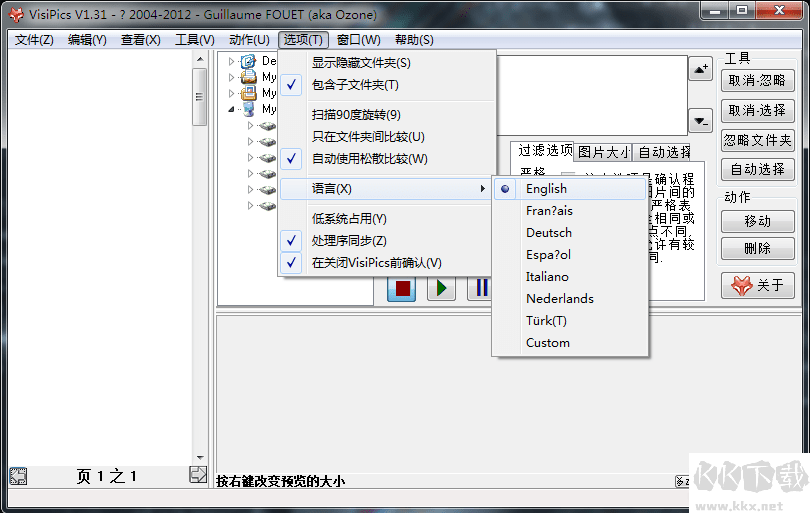Image resolution: width=810 pixels, height=513 pixels.
Task: Click the 删除 button
Action: [x=757, y=248]
